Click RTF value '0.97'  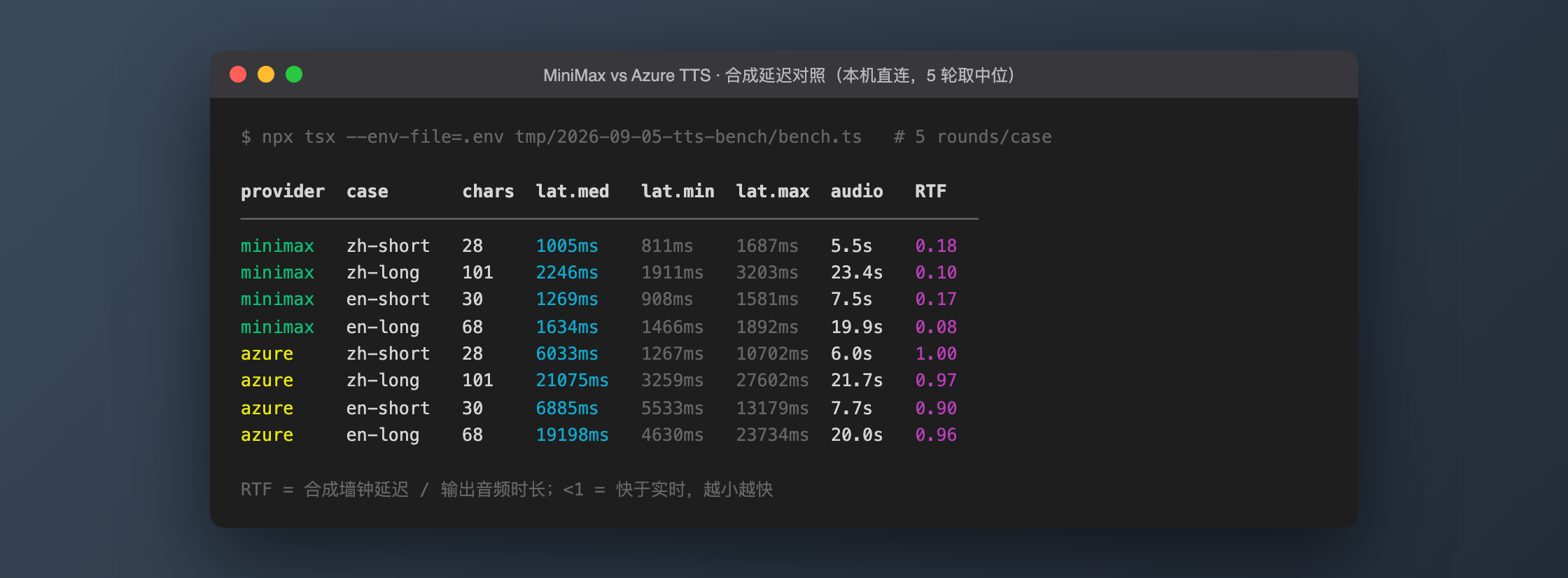tap(936, 380)
